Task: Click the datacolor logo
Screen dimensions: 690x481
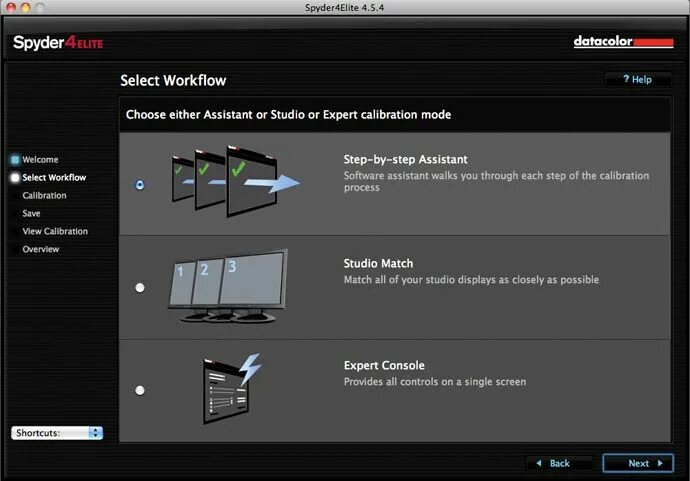Action: [623, 41]
